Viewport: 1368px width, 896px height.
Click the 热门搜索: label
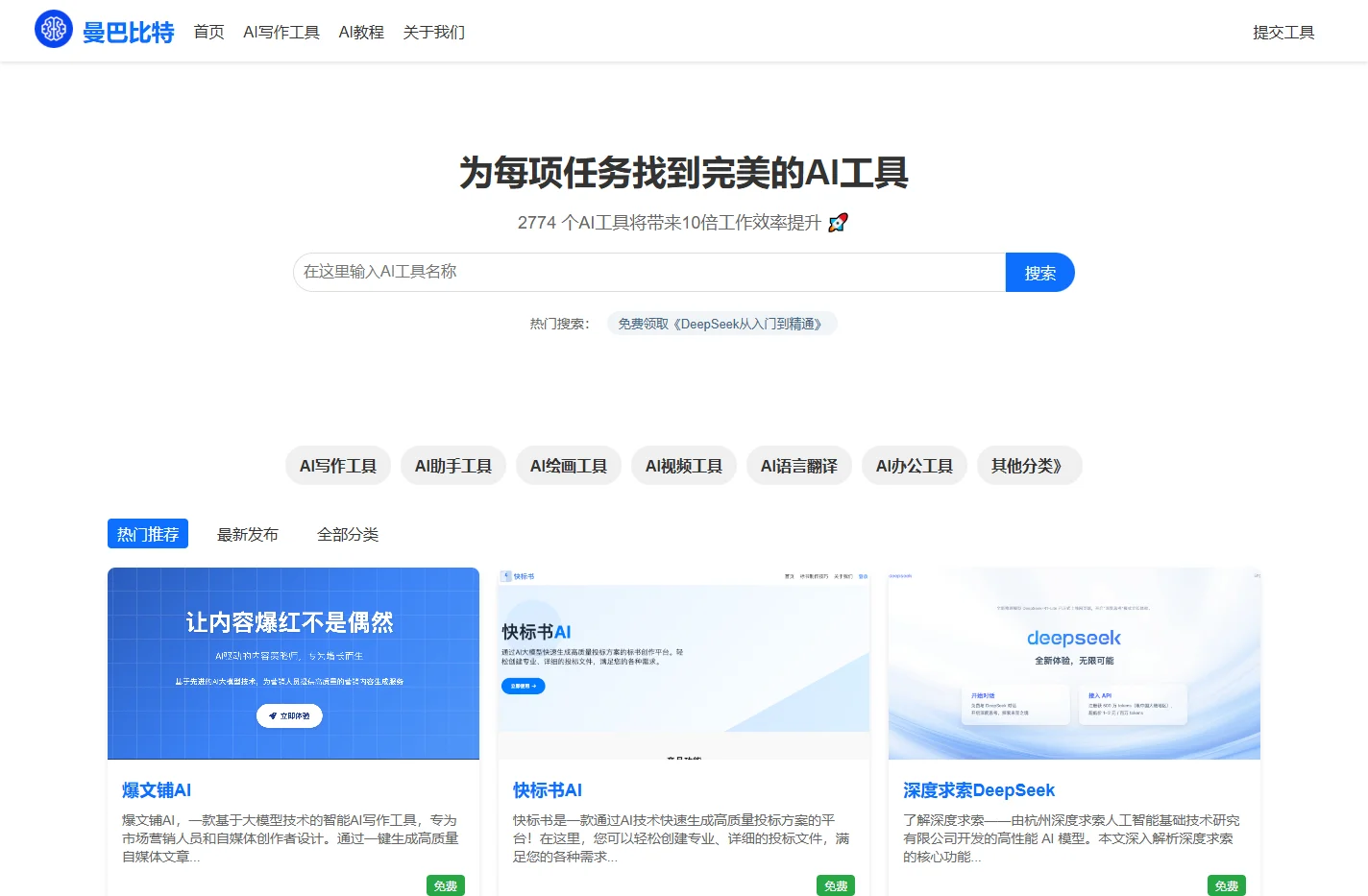[x=560, y=324]
